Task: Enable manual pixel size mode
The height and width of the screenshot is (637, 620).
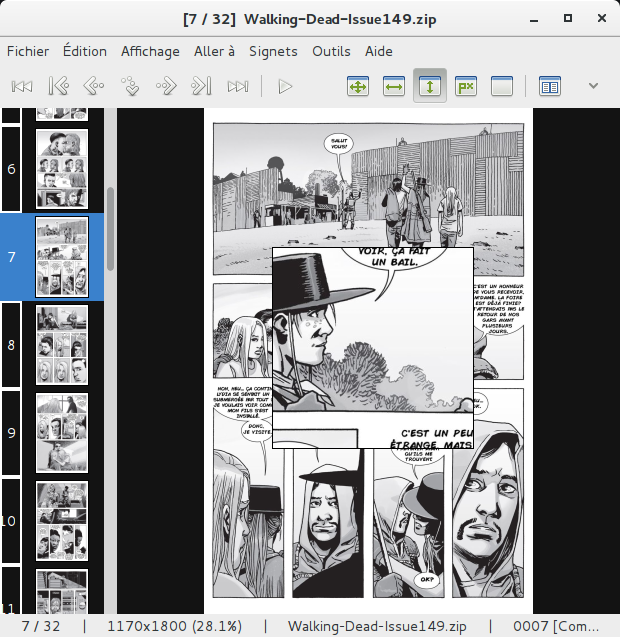Action: click(466, 86)
